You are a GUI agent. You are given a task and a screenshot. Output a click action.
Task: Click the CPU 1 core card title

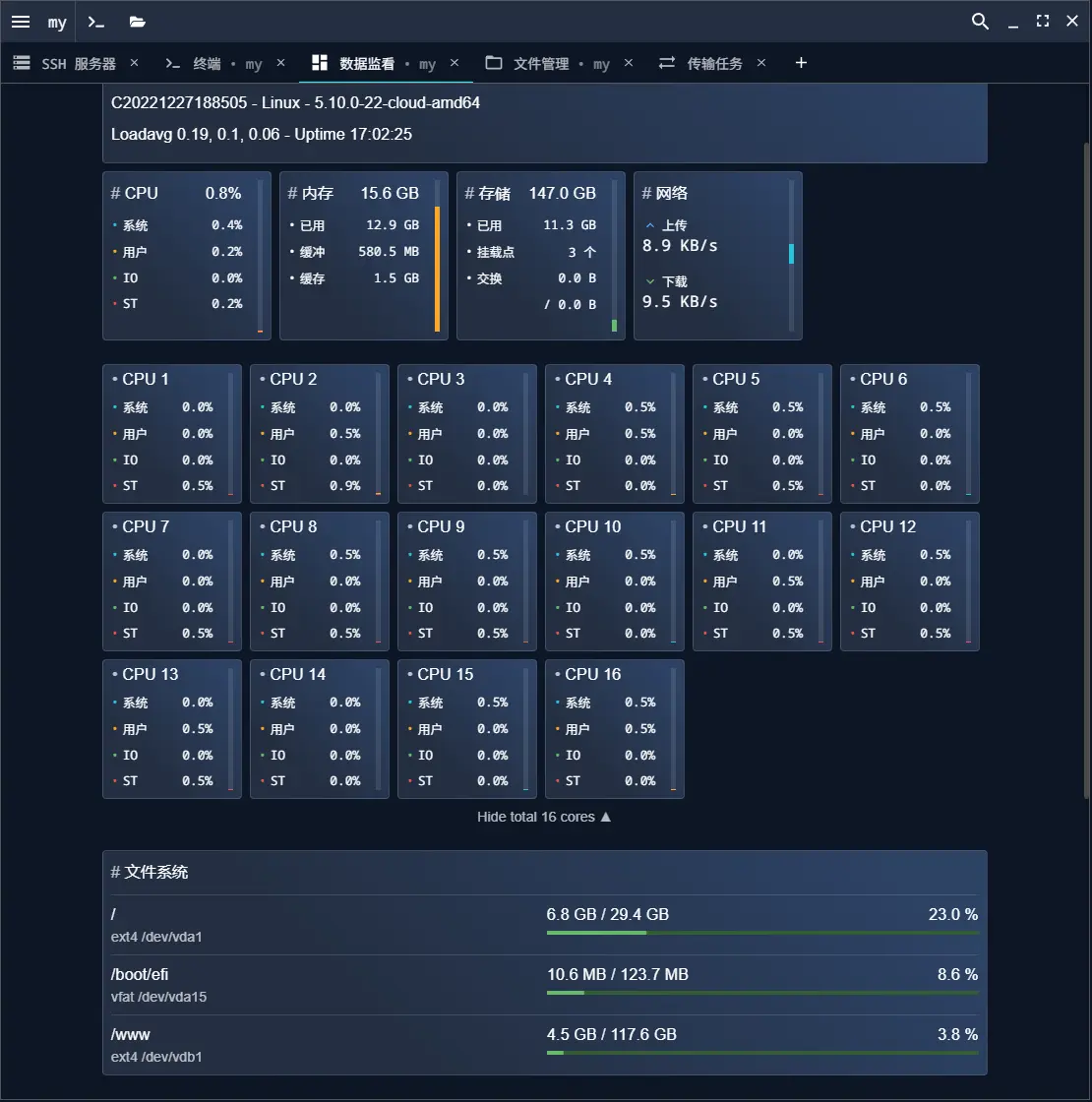click(146, 379)
